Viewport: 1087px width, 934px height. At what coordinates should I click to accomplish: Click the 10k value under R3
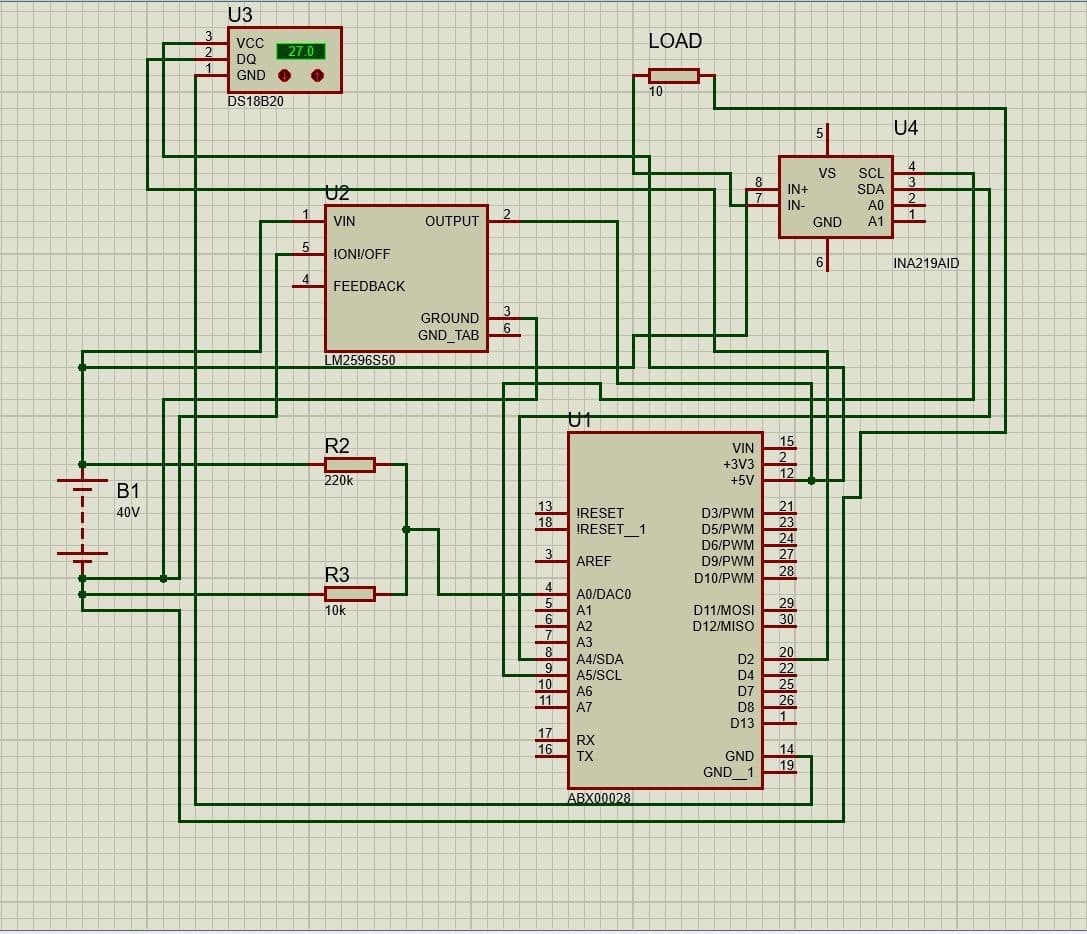[336, 611]
